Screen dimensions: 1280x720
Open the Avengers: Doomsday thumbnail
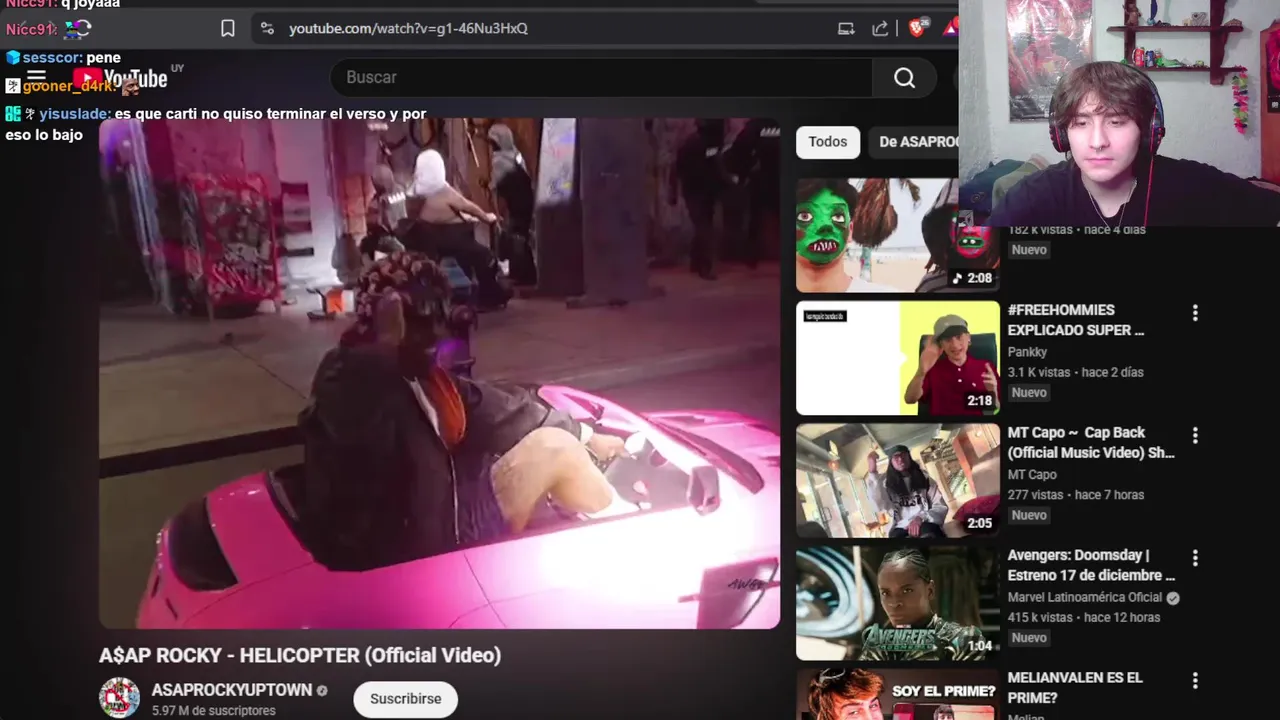[x=898, y=603]
